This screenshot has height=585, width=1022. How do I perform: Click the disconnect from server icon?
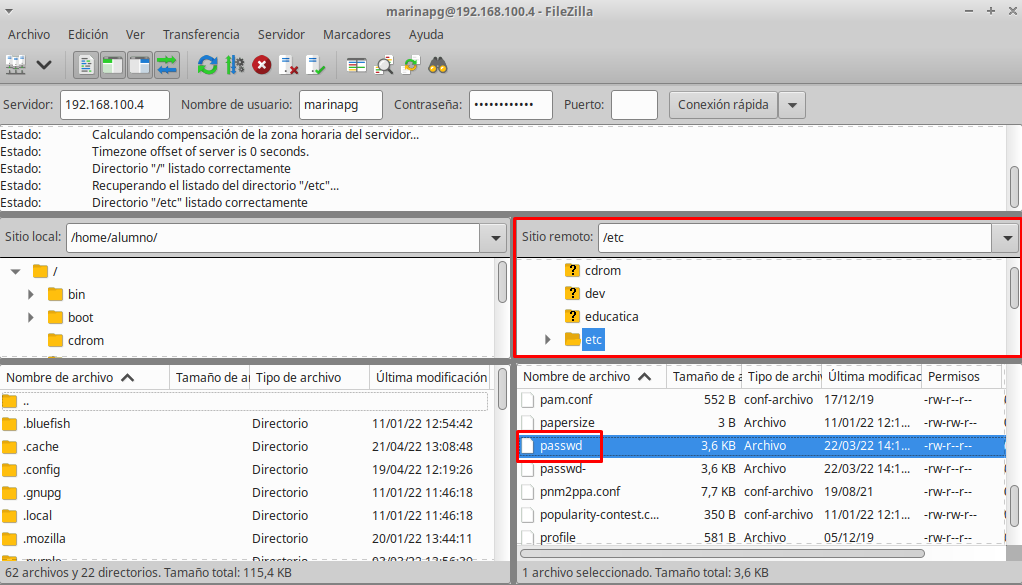coord(289,65)
